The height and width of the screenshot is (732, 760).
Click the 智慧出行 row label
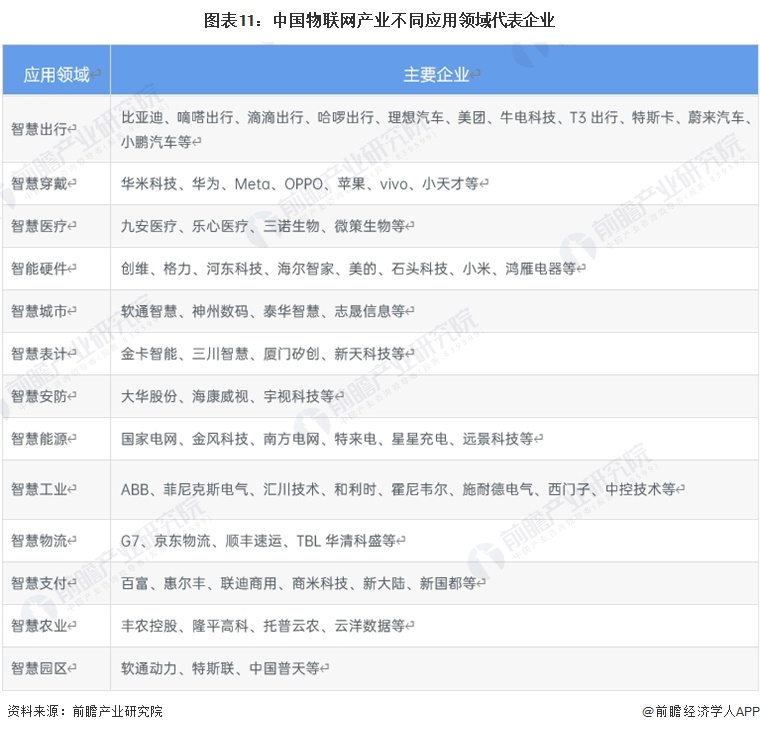39,129
